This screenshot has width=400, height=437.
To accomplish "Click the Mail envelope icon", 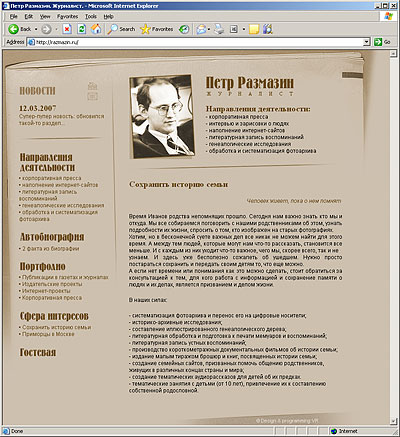I will click(x=201, y=29).
